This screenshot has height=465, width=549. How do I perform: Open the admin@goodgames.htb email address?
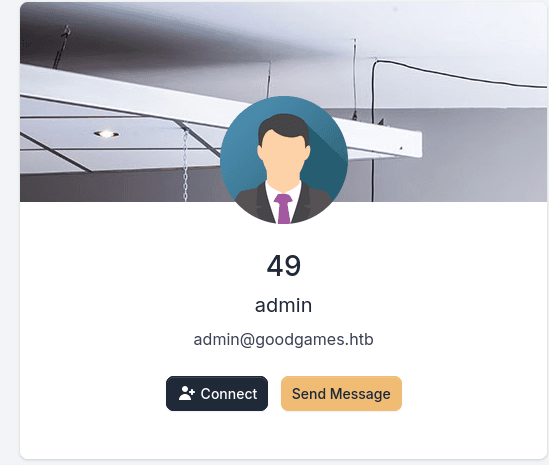pyautogui.click(x=284, y=340)
